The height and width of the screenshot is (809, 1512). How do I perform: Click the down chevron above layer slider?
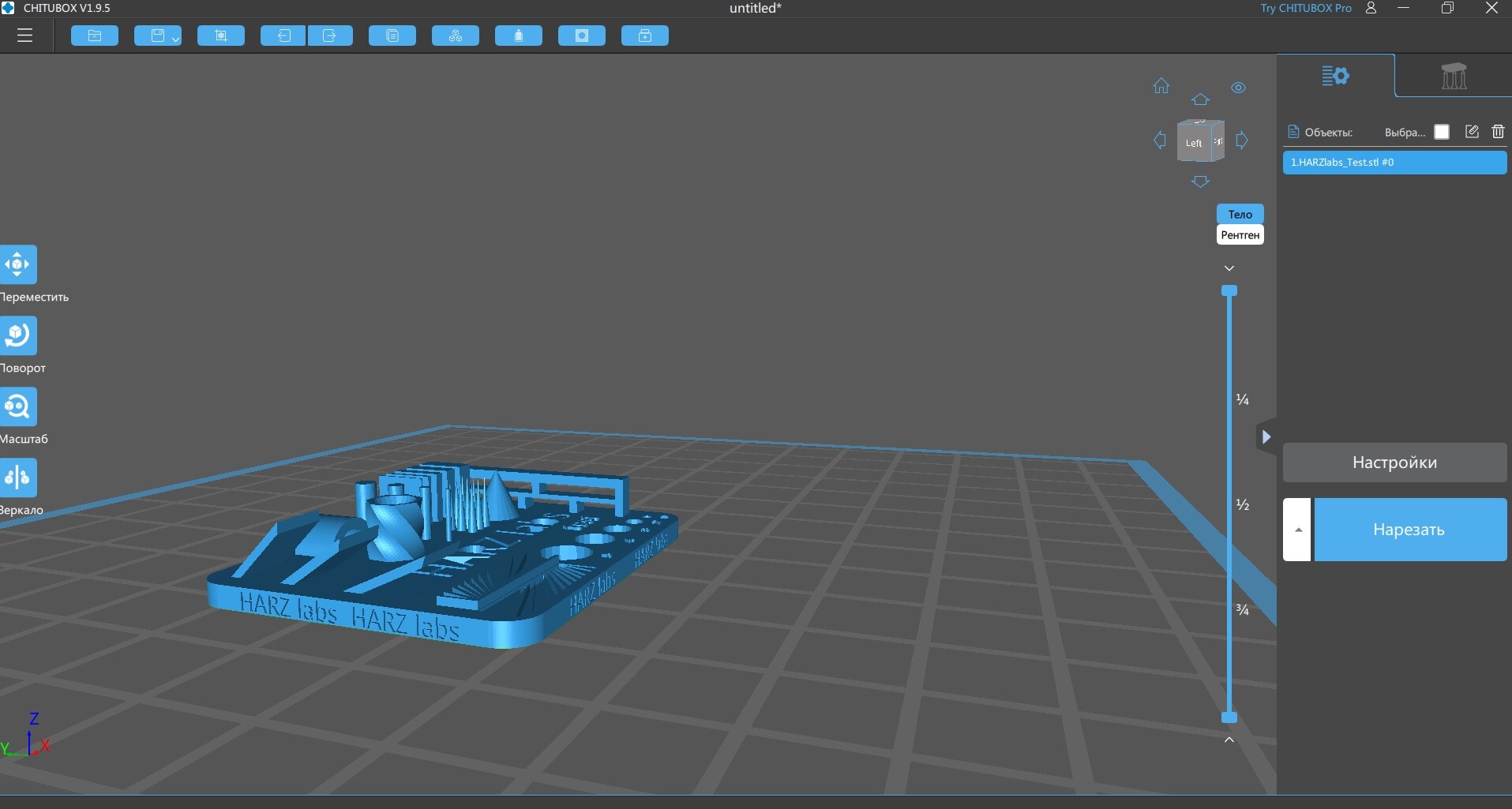[x=1229, y=268]
